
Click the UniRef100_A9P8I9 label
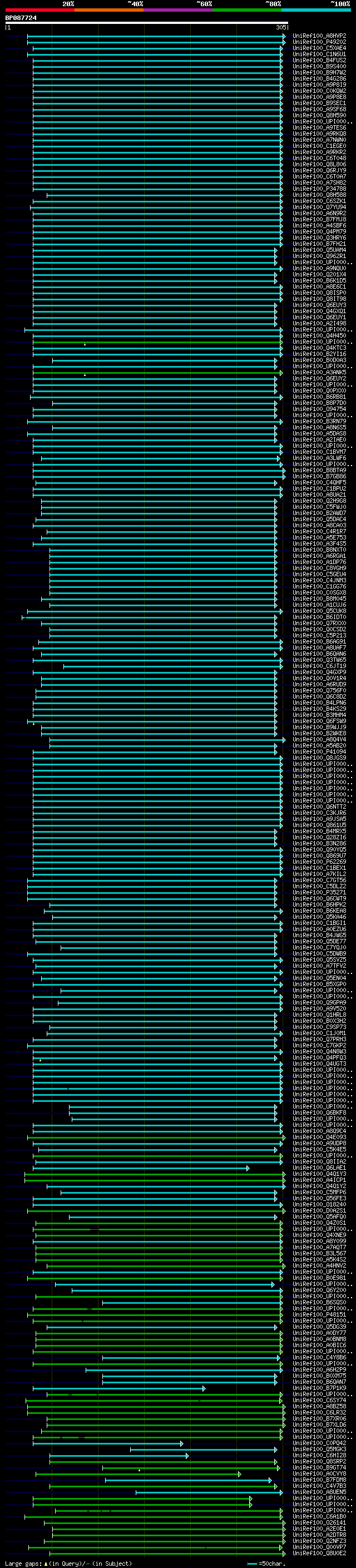[319, 85]
